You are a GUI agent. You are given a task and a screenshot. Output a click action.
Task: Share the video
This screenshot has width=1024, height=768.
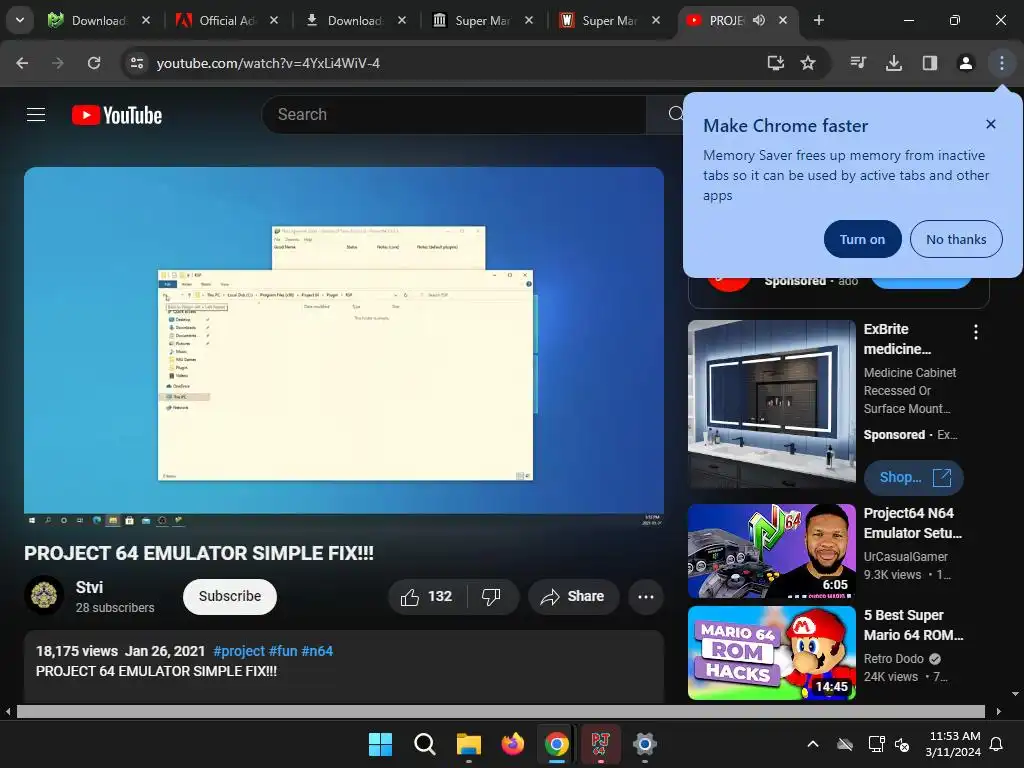(x=573, y=596)
